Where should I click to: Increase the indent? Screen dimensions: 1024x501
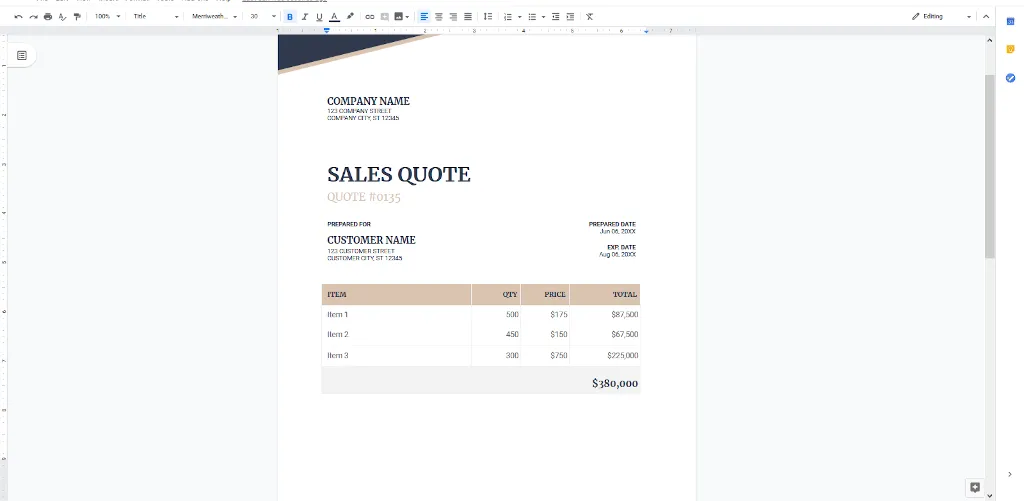tap(570, 16)
